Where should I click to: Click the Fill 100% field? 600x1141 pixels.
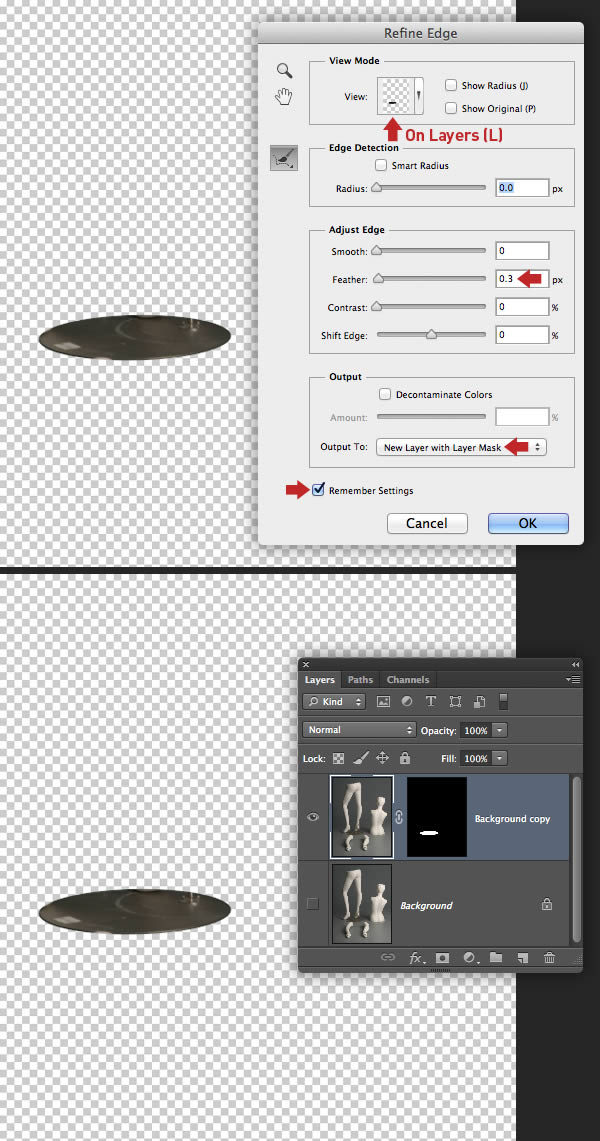click(x=476, y=758)
